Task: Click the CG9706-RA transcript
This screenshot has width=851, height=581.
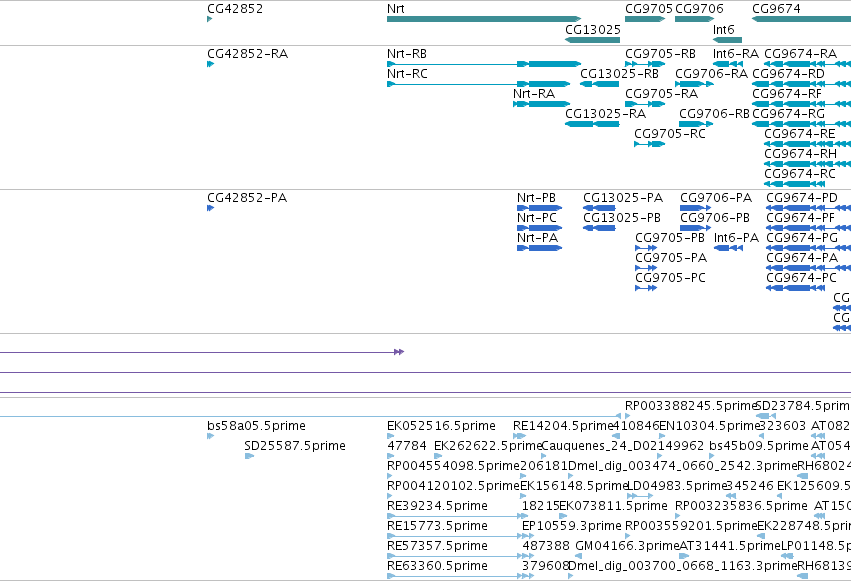Action: pos(694,84)
